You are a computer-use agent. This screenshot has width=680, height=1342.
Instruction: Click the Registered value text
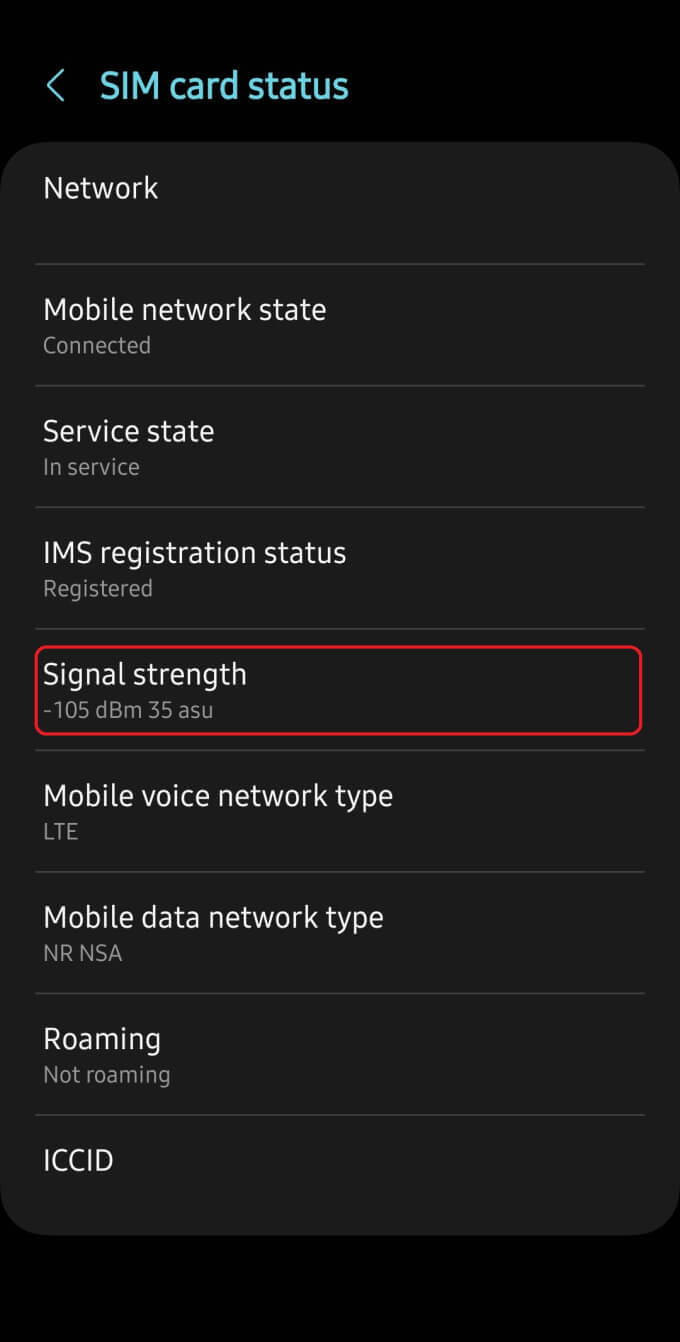point(98,589)
